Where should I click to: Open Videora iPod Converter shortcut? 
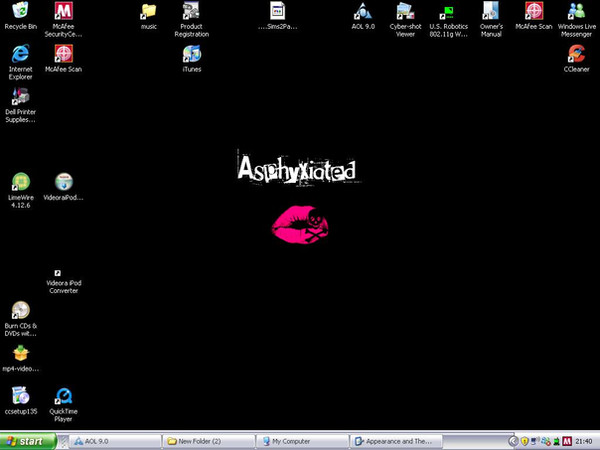coord(64,282)
